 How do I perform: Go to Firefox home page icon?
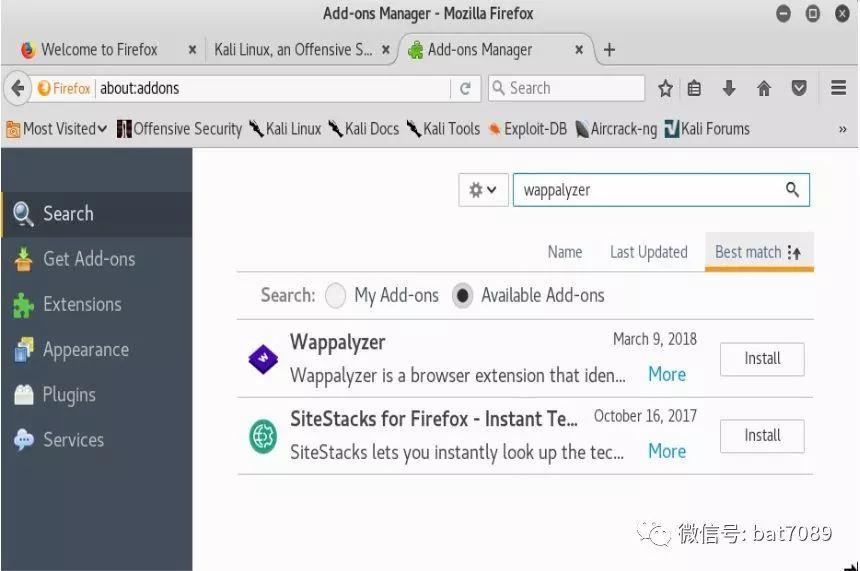point(764,88)
